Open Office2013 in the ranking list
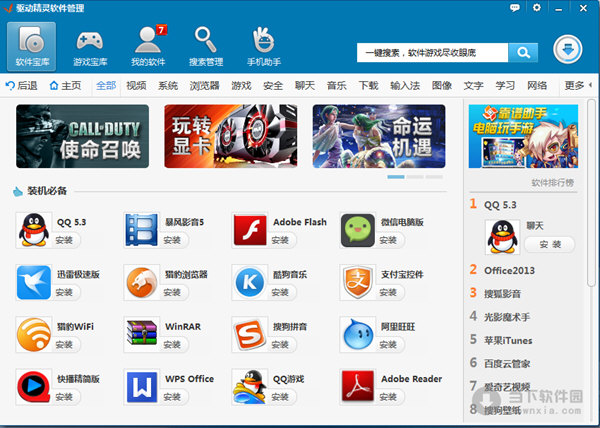 509,270
